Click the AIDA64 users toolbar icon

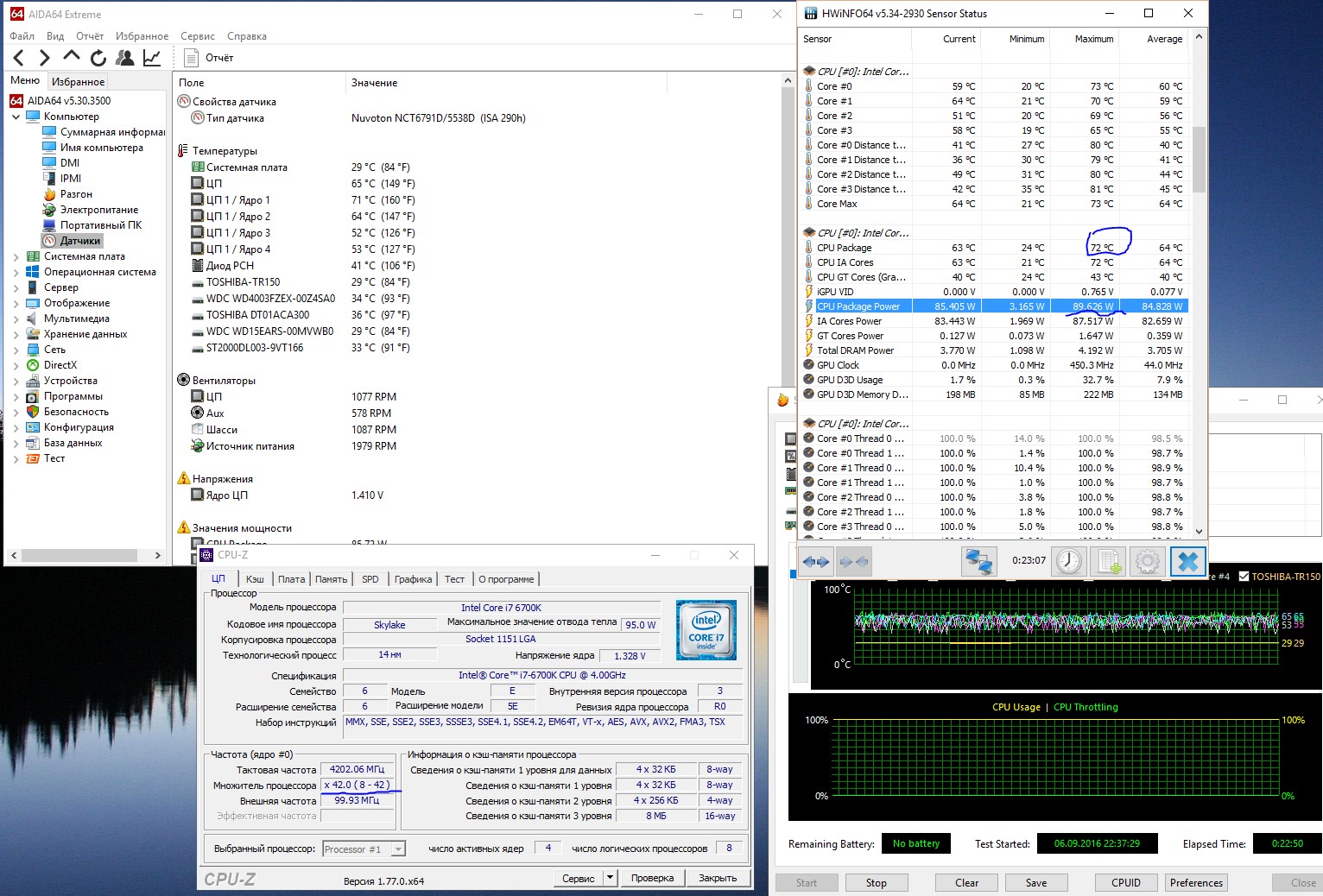125,58
